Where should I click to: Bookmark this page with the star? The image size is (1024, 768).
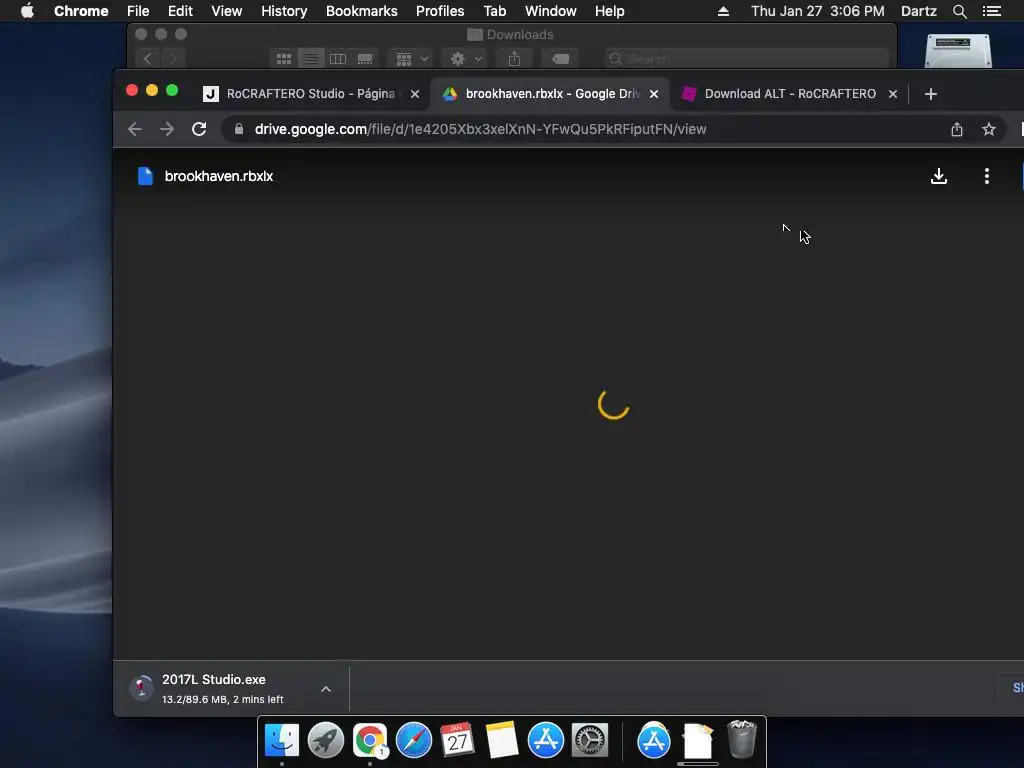click(989, 129)
